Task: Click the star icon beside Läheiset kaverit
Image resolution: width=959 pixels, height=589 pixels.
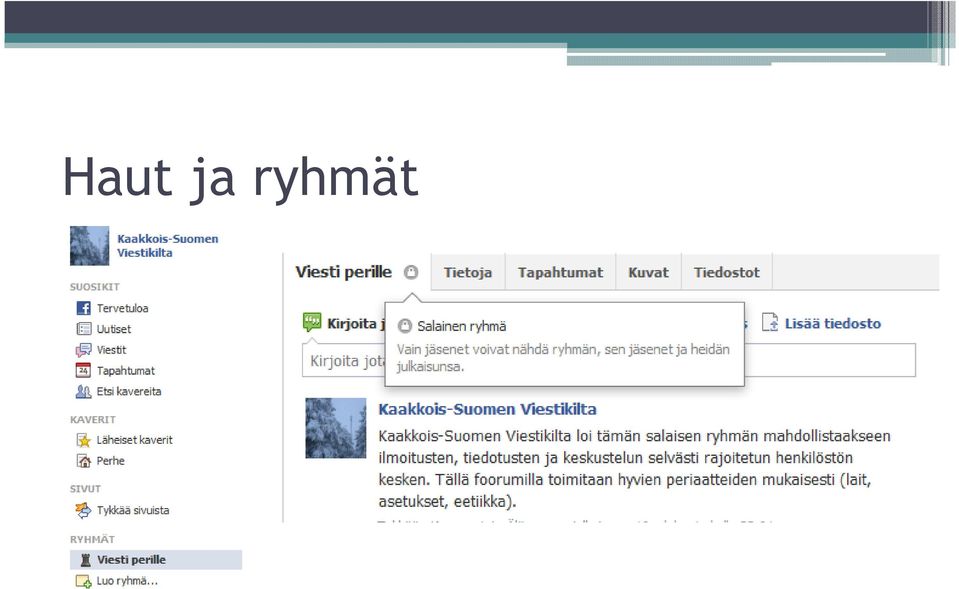Action: (x=84, y=440)
